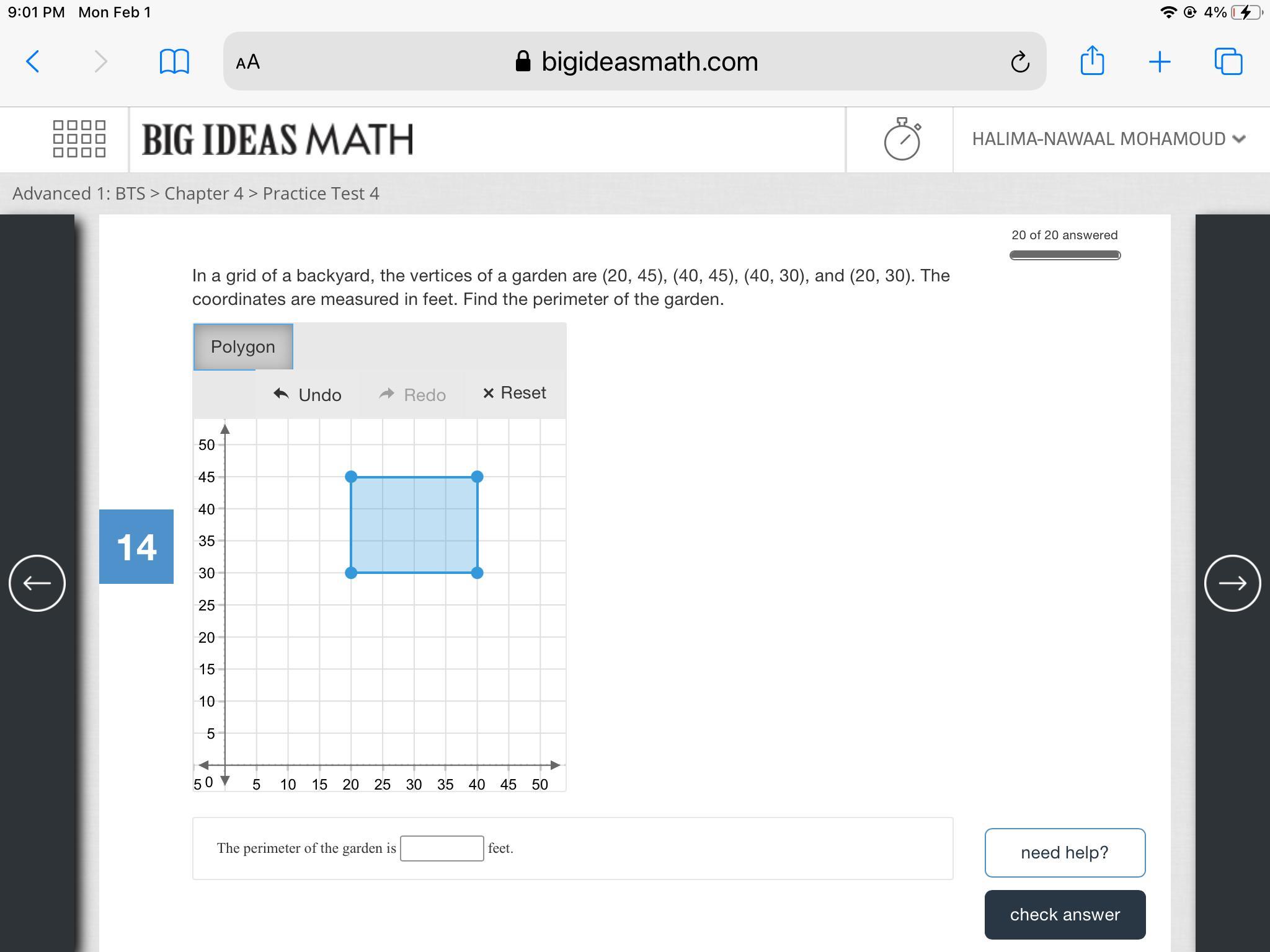Viewport: 1270px width, 952px height.
Task: Go to previous question arrow
Action: click(37, 583)
